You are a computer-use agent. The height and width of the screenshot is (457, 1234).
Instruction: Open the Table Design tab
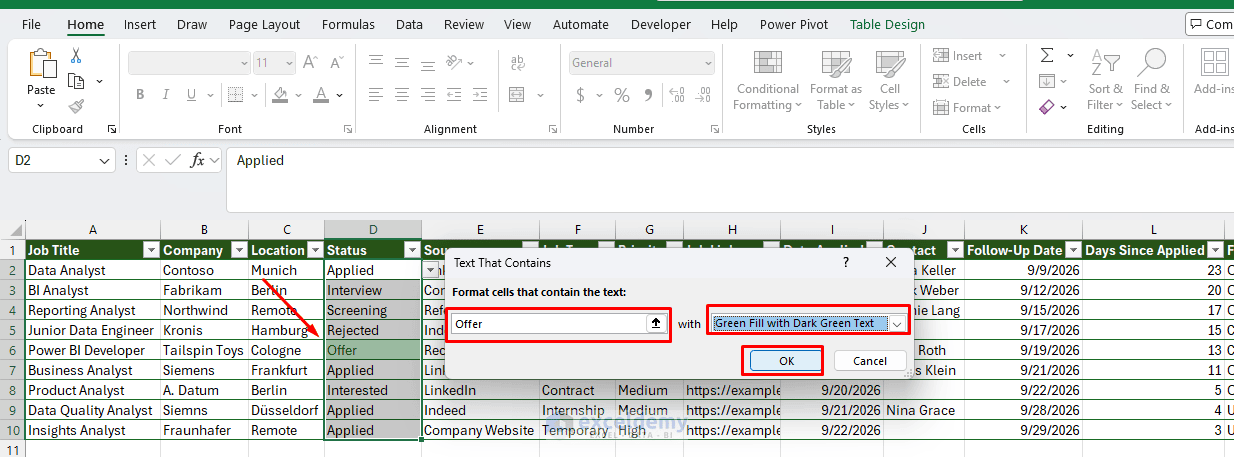(x=887, y=24)
